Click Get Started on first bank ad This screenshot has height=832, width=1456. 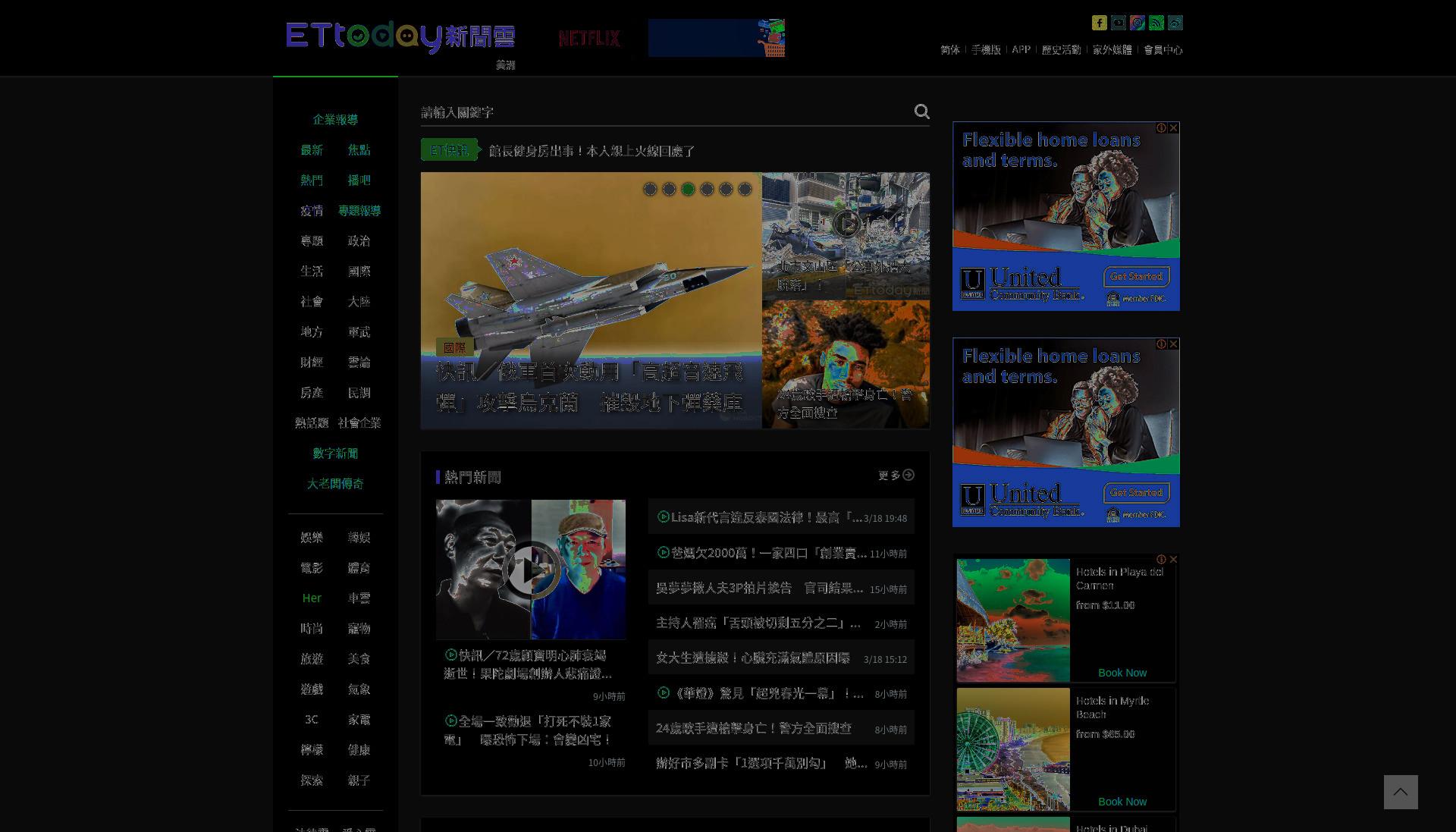click(x=1136, y=277)
